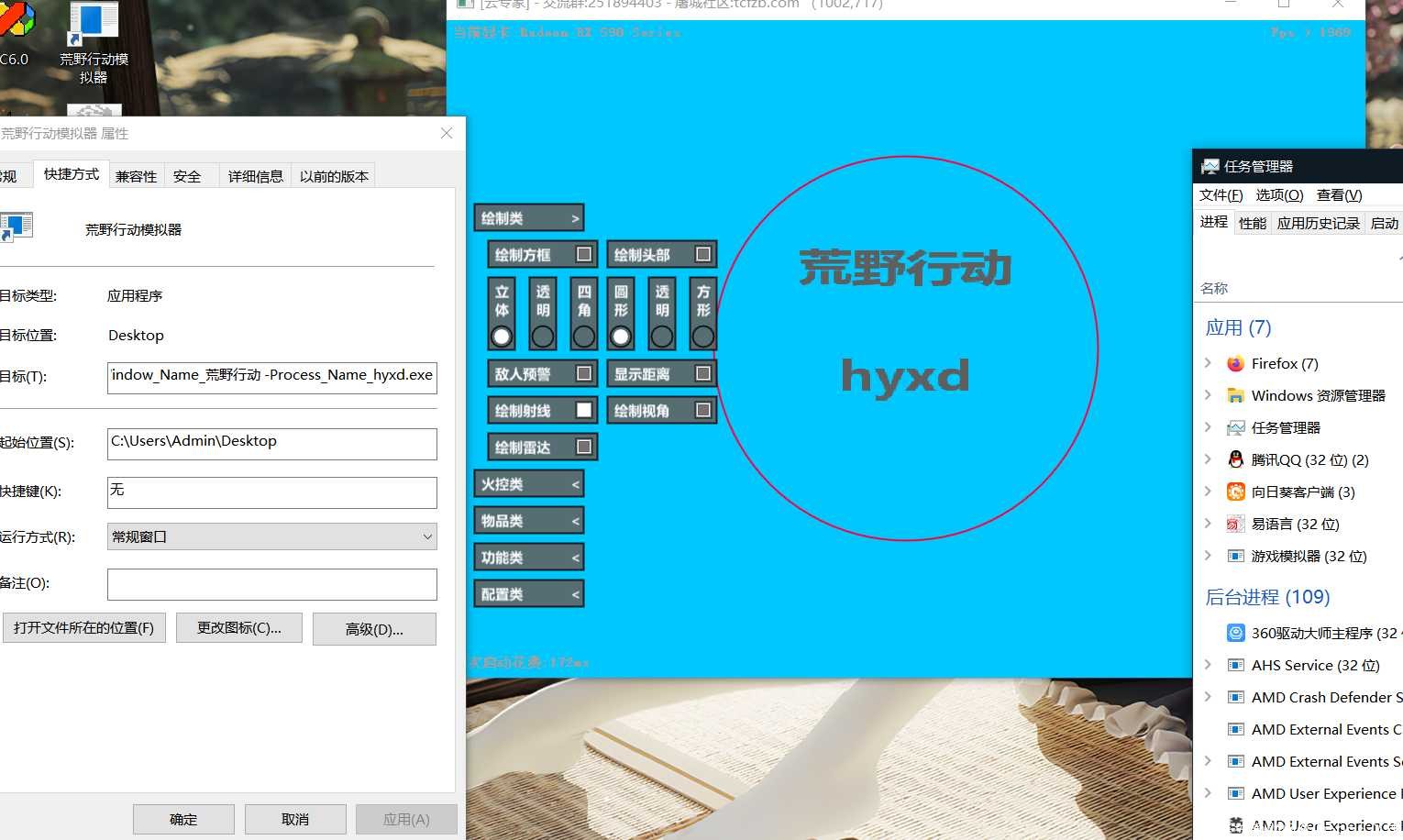Viewport: 1403px width, 840px height.
Task: Select the AMD External Events C row
Action: [x=1298, y=729]
